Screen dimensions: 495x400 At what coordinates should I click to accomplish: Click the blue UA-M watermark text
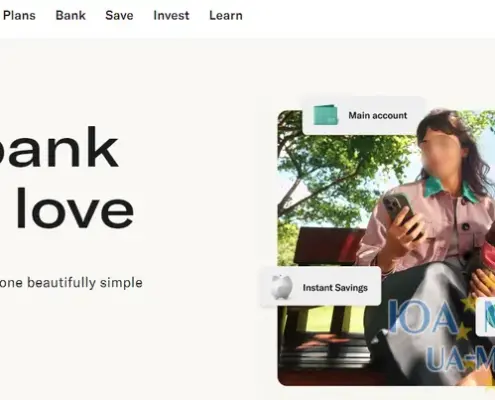[x=460, y=360]
